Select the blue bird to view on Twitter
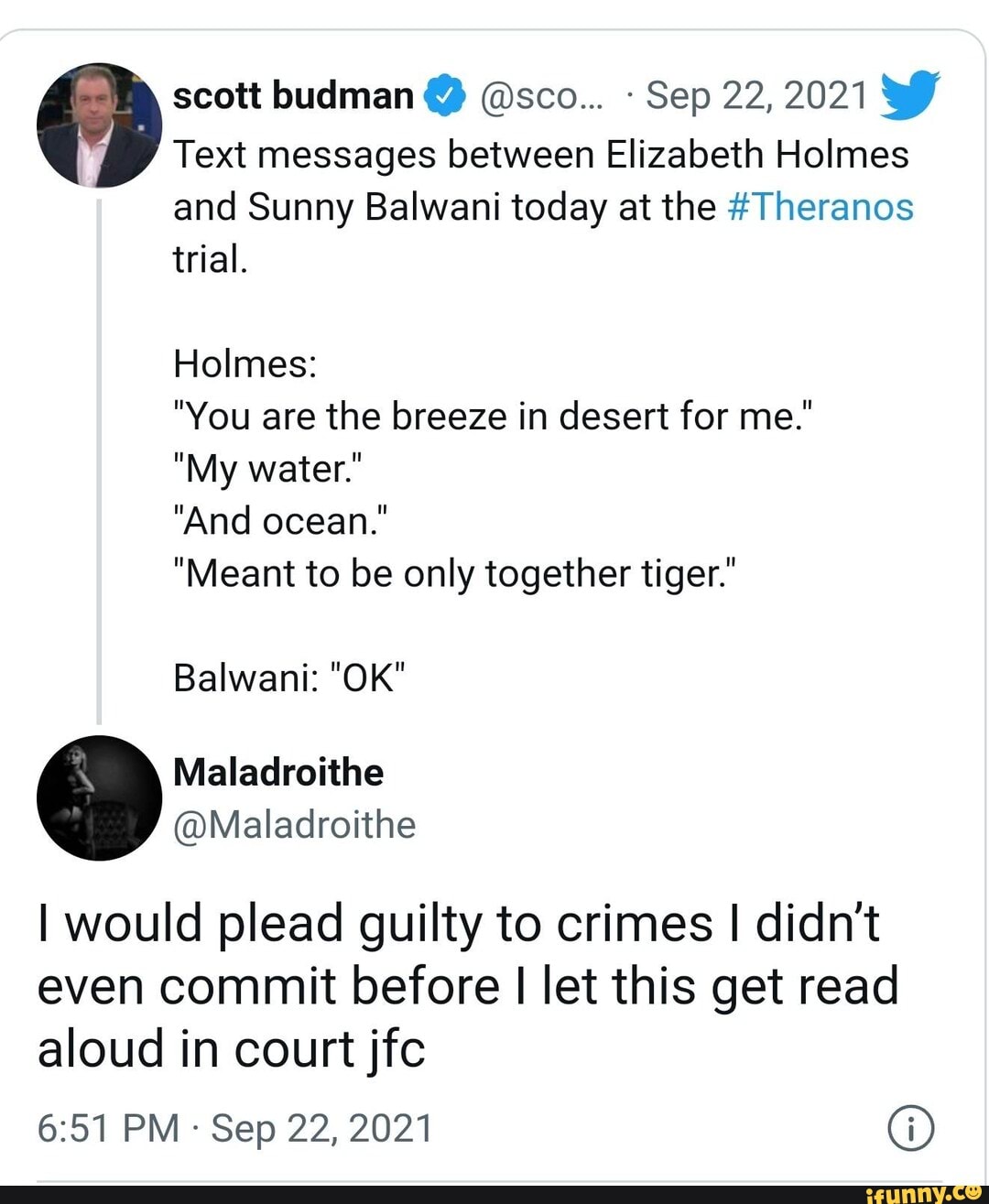Screen dimensions: 989x1204 point(910,94)
